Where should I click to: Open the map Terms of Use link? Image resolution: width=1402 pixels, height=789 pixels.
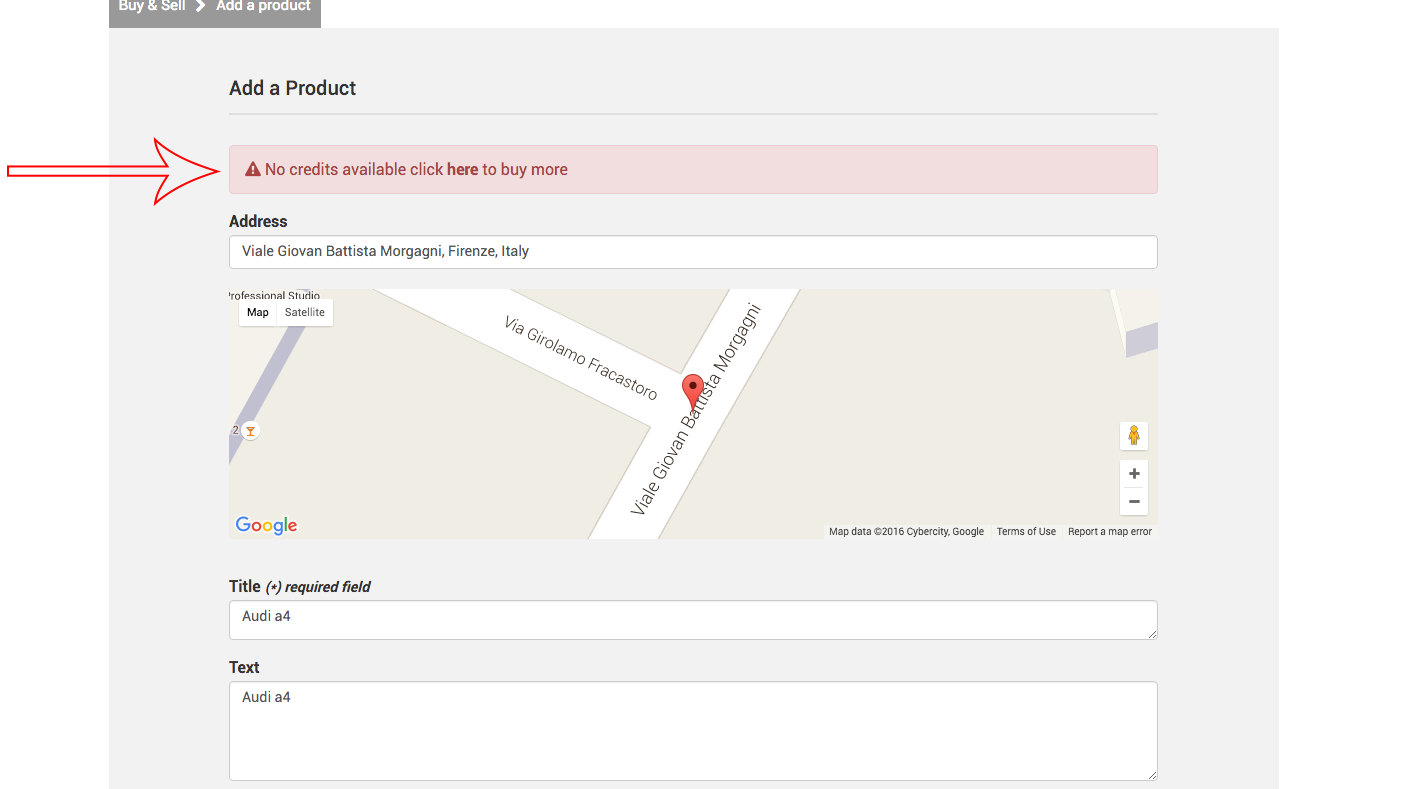(x=1025, y=532)
